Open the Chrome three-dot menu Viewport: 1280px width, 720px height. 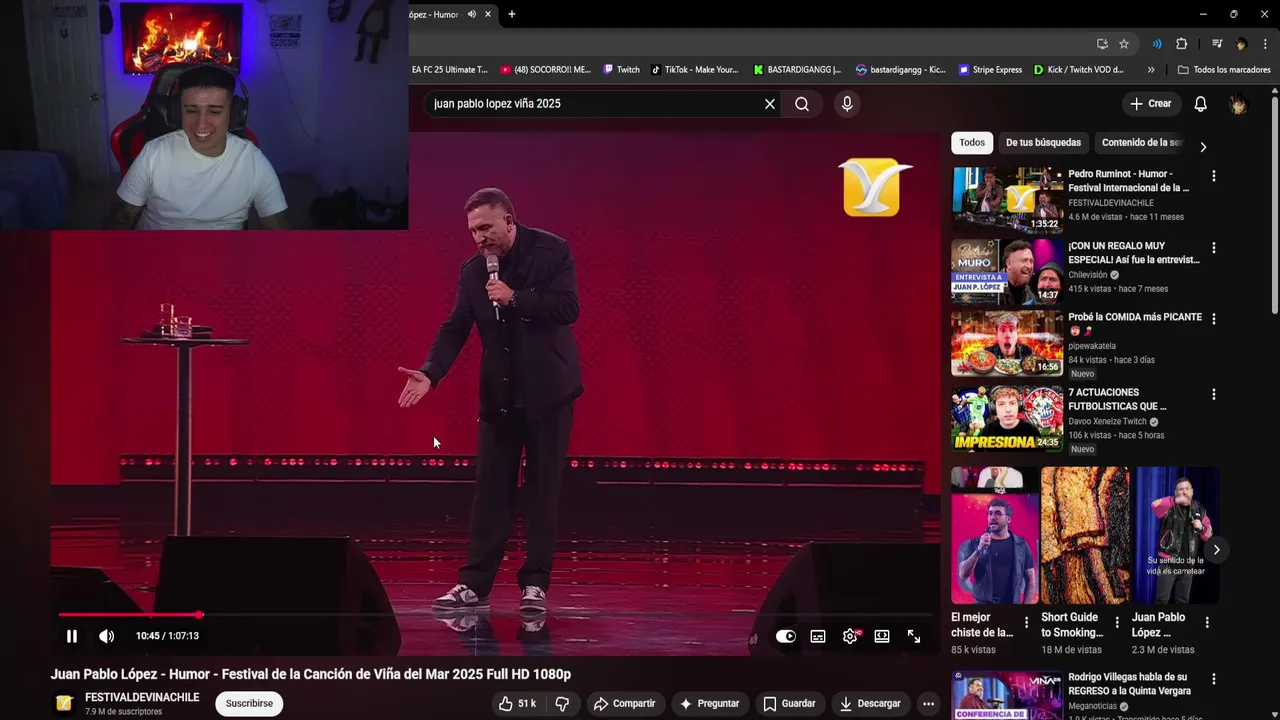(1265, 44)
